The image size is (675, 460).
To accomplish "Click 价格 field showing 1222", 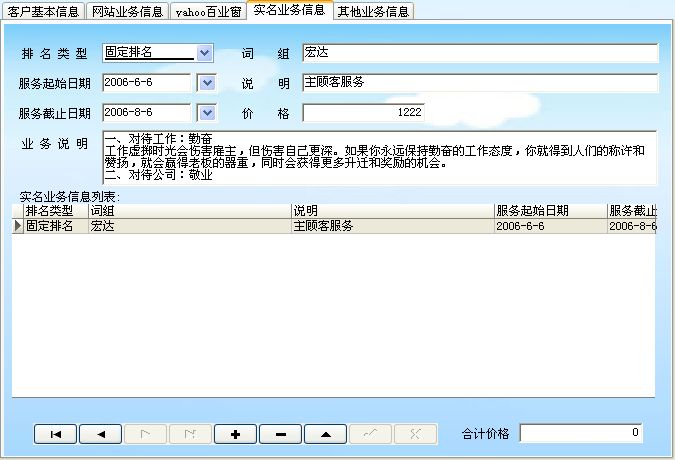I will pyautogui.click(x=364, y=113).
